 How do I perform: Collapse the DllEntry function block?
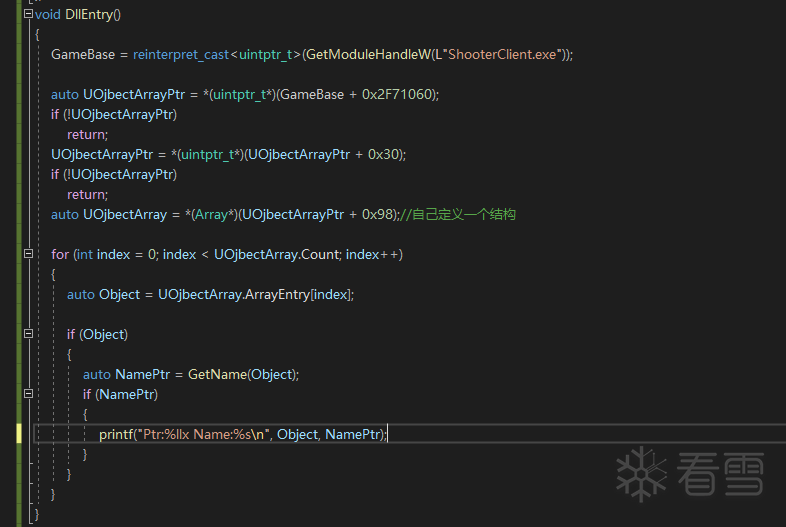pyautogui.click(x=28, y=14)
